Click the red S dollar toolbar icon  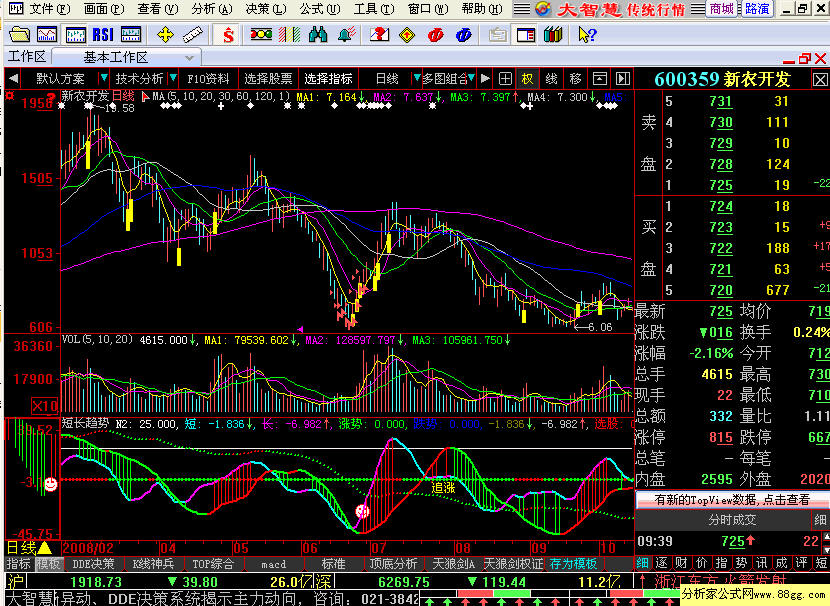pos(228,35)
